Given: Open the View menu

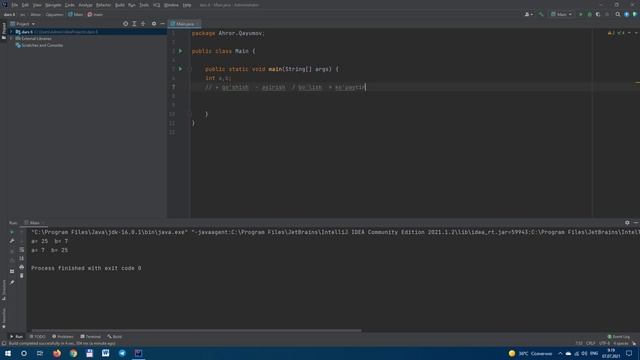Looking at the screenshot, I should 37,5.
